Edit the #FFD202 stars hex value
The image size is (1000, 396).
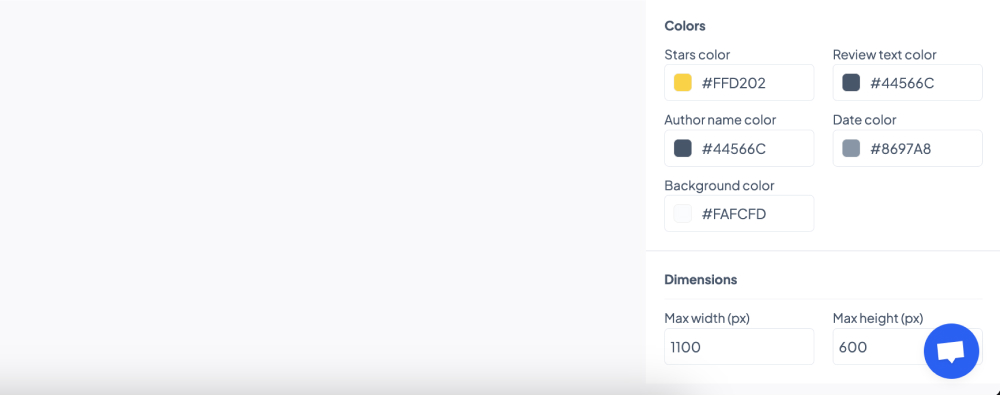click(x=739, y=82)
